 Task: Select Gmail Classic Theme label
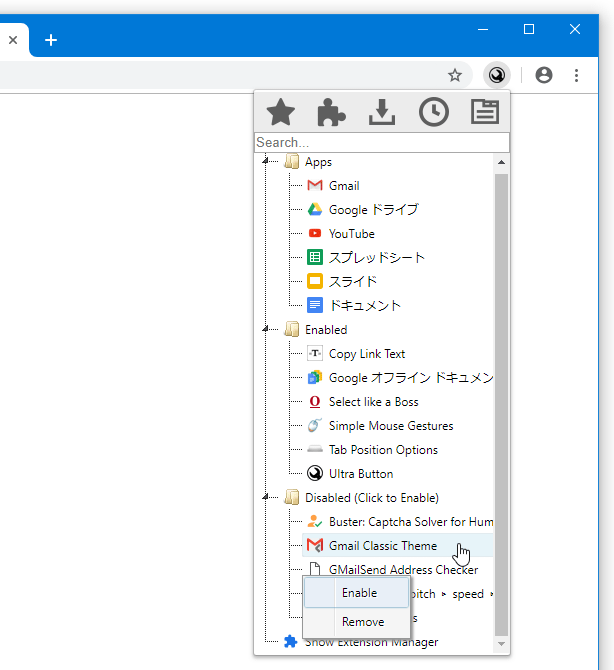(383, 546)
